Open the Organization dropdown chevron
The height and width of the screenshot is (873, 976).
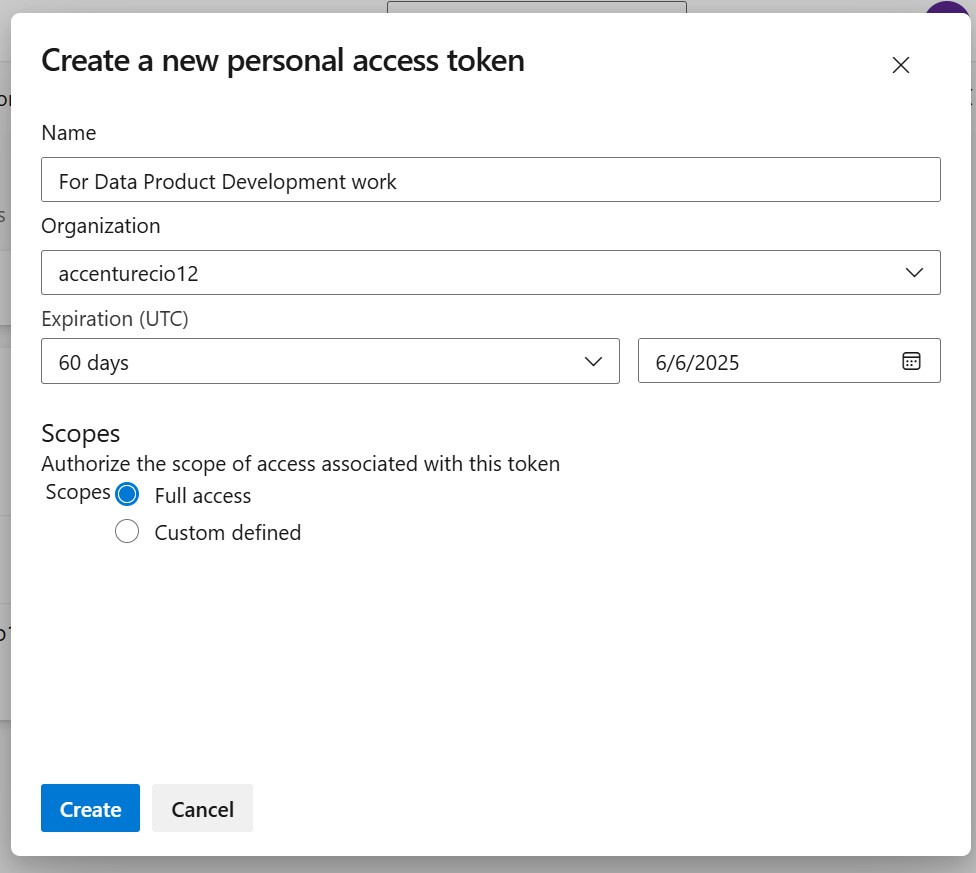(x=912, y=272)
